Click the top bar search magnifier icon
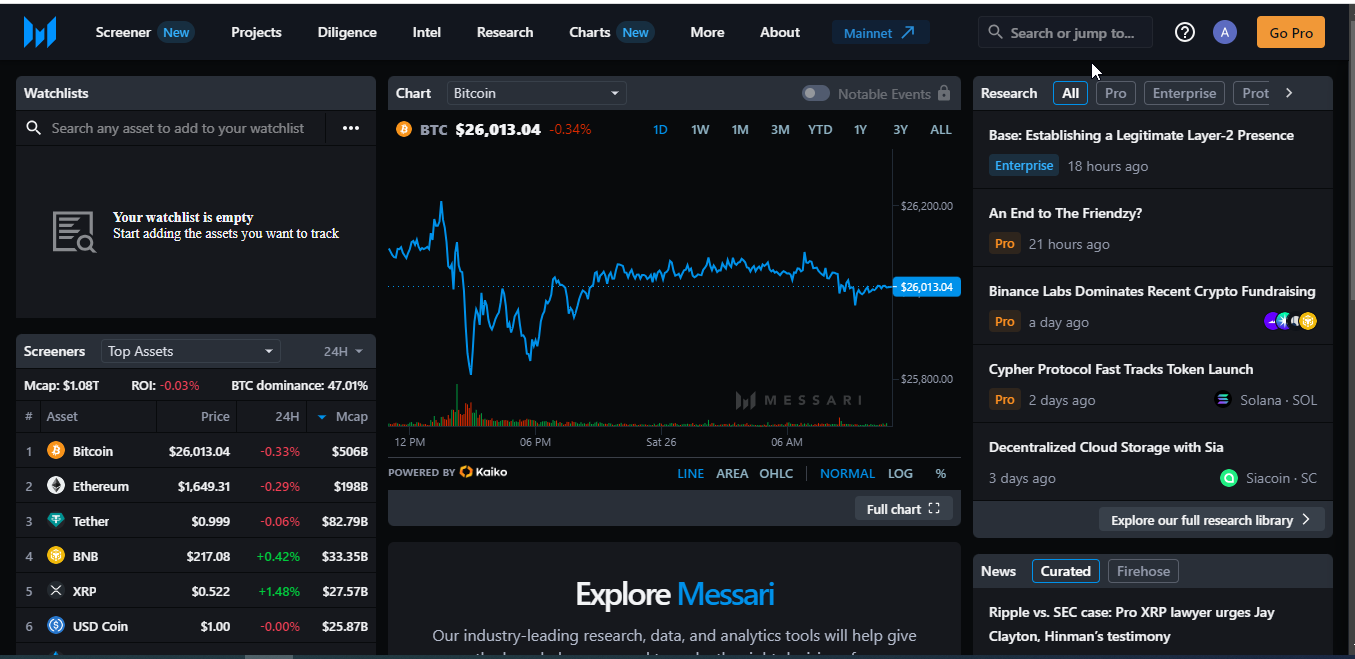Image resolution: width=1355 pixels, height=659 pixels. pos(995,32)
